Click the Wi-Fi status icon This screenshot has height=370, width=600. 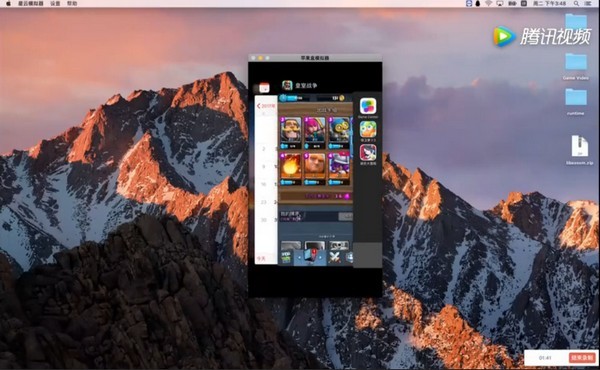488,3
